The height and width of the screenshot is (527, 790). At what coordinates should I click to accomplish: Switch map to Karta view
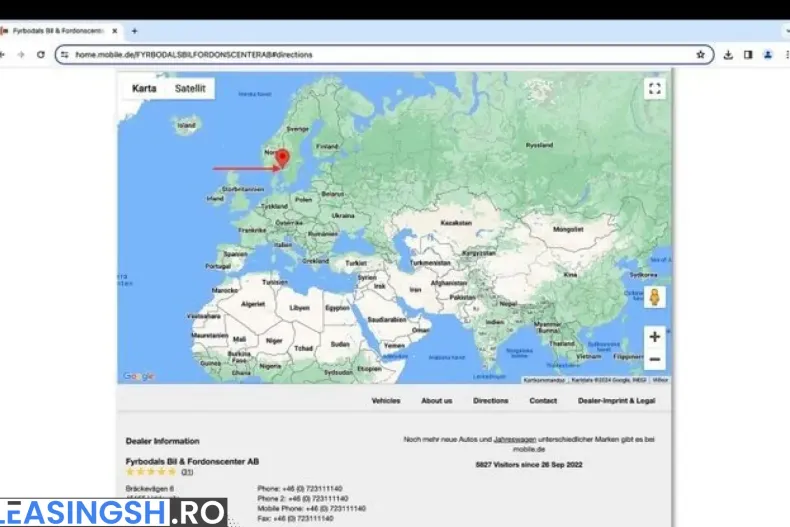[144, 89]
